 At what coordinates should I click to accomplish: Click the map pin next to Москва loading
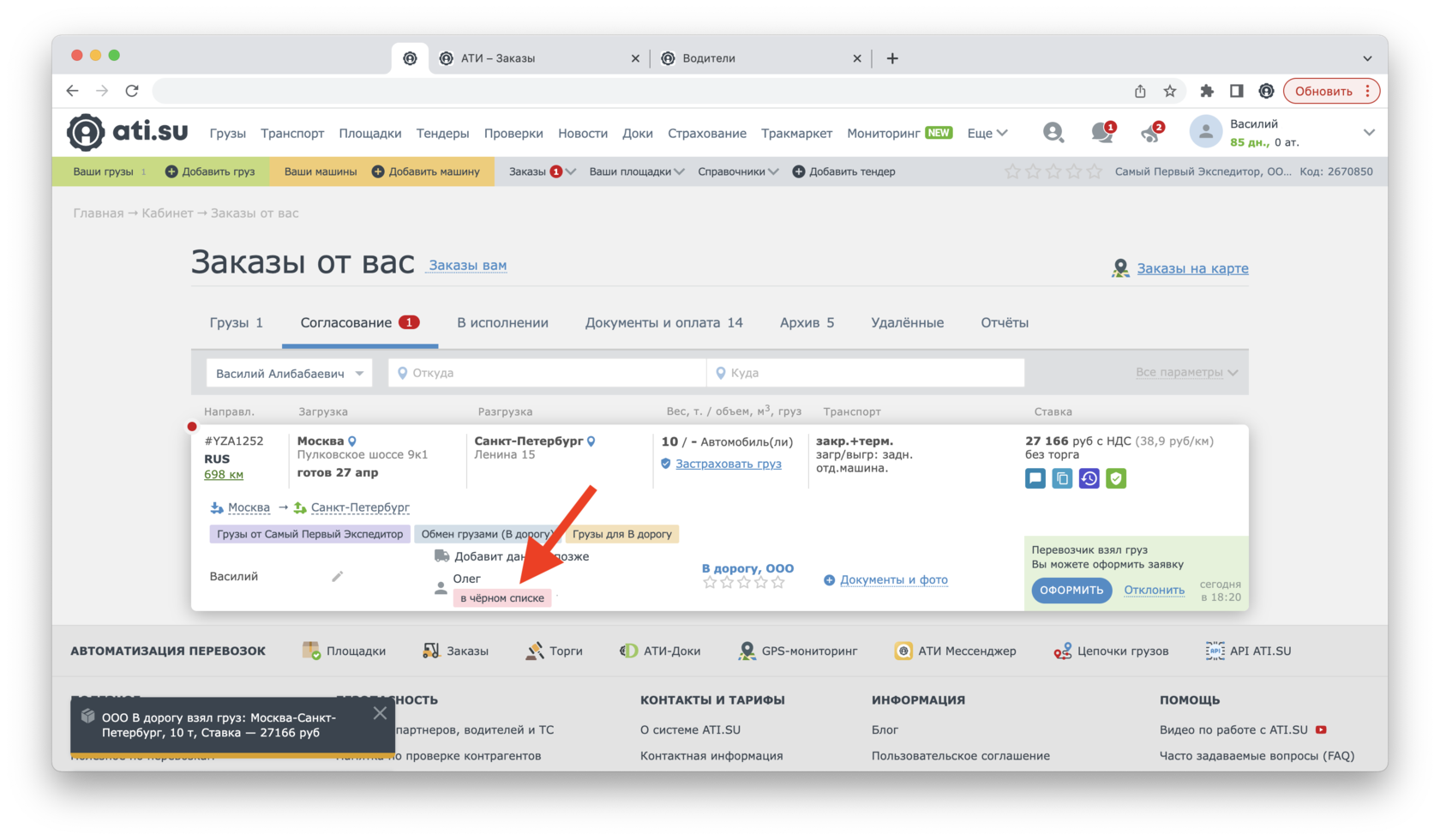pos(352,441)
